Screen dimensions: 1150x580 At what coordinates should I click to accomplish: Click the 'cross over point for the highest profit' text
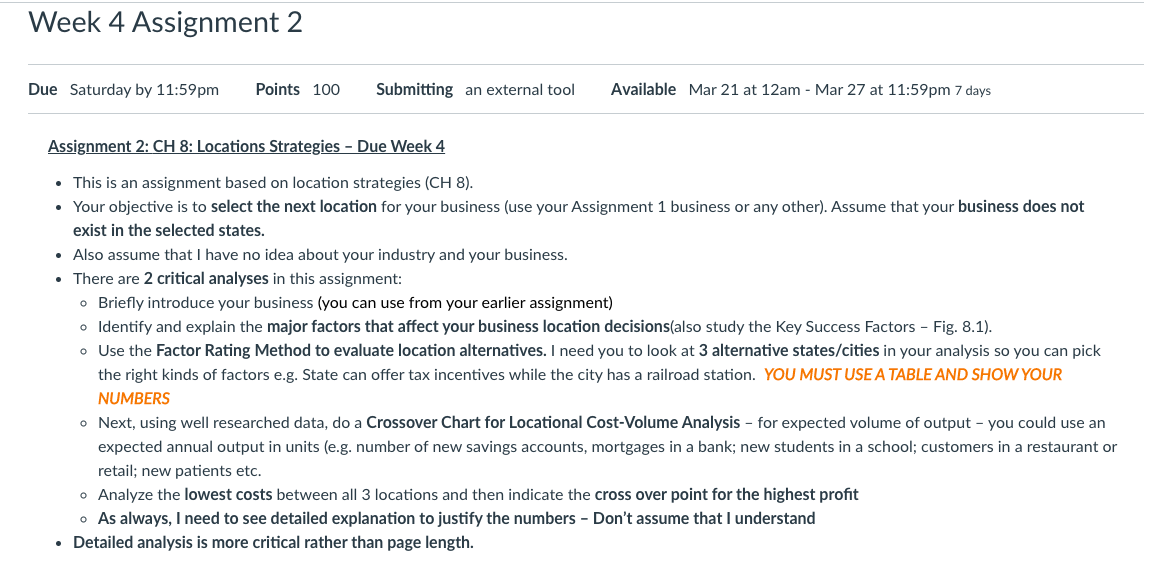[x=726, y=494]
